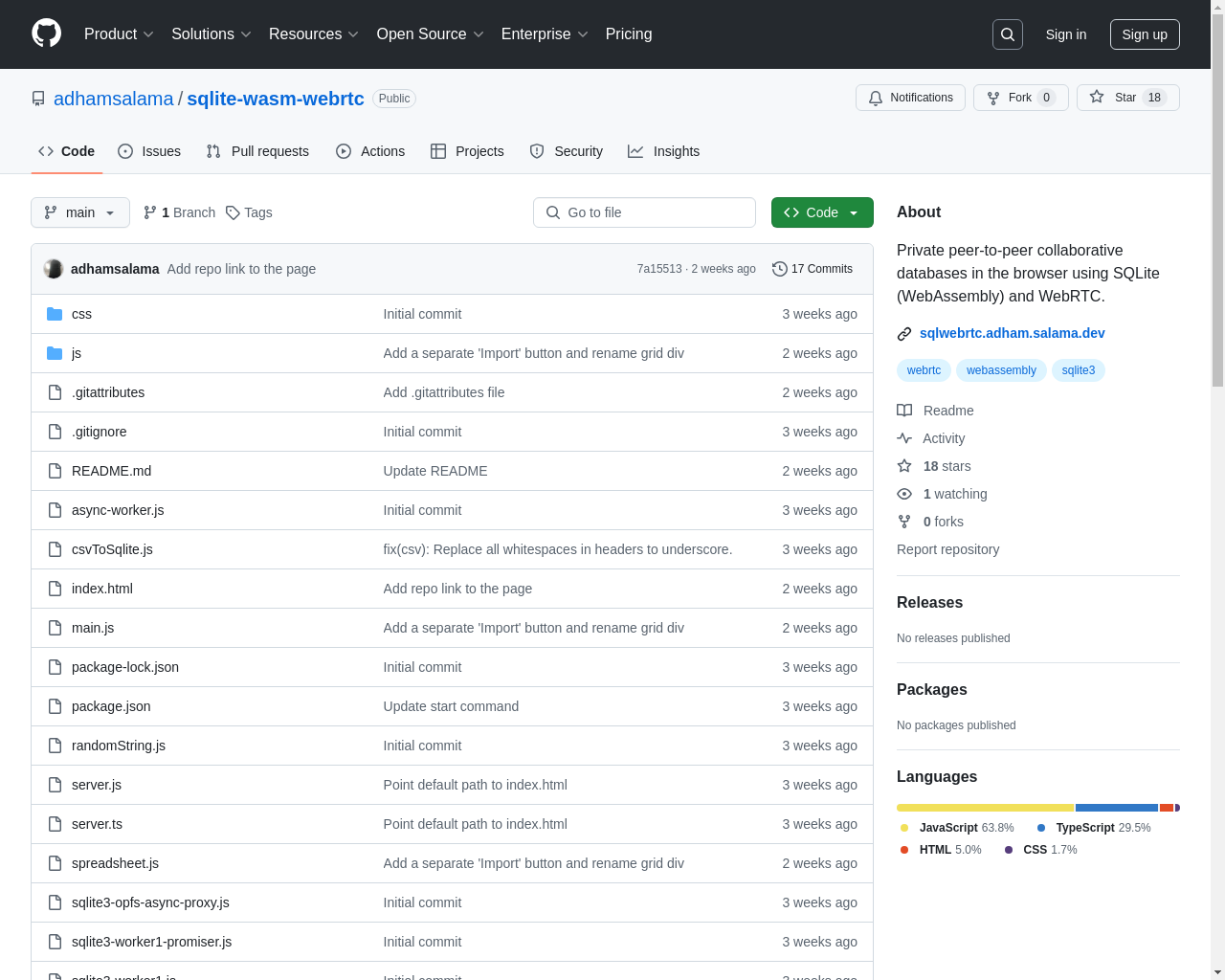Click the file icon for README.md
The width and height of the screenshot is (1225, 980).
click(55, 471)
